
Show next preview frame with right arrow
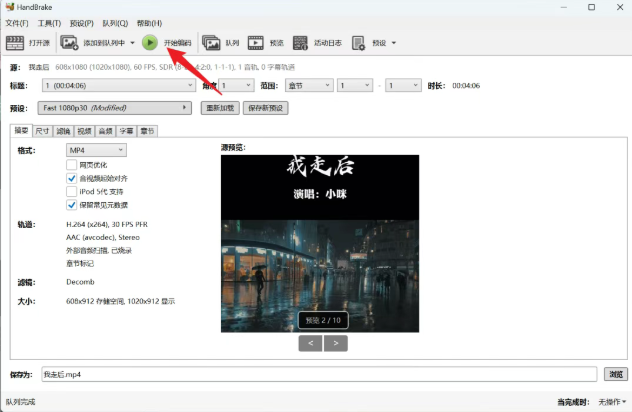336,343
